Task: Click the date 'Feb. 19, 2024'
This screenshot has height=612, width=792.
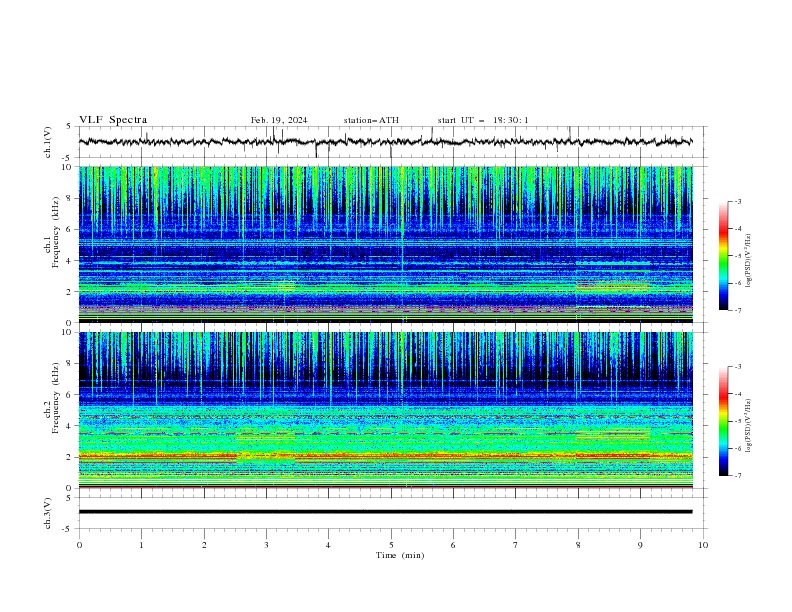Action: coord(279,120)
